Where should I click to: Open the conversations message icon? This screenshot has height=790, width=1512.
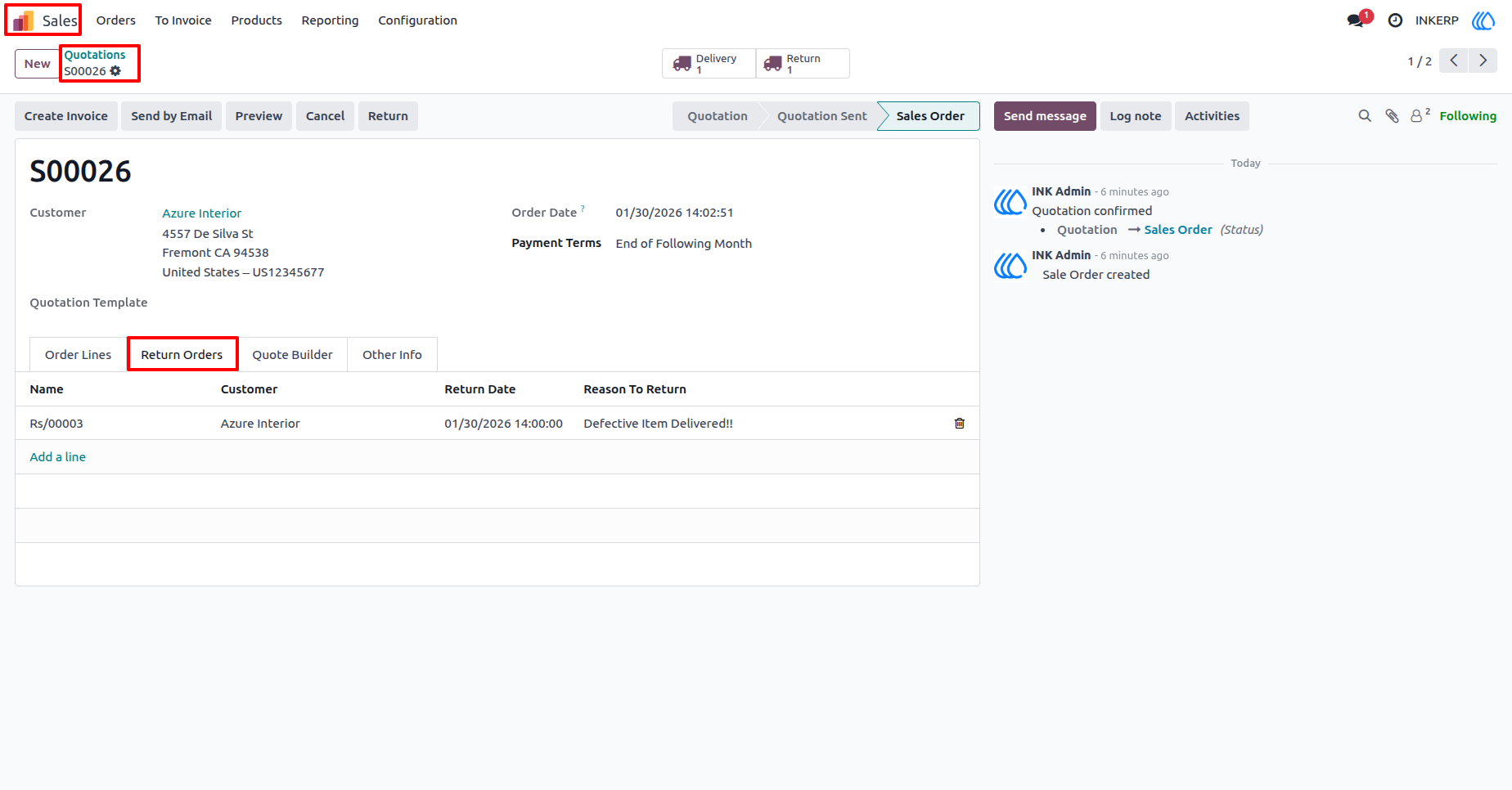click(1357, 20)
